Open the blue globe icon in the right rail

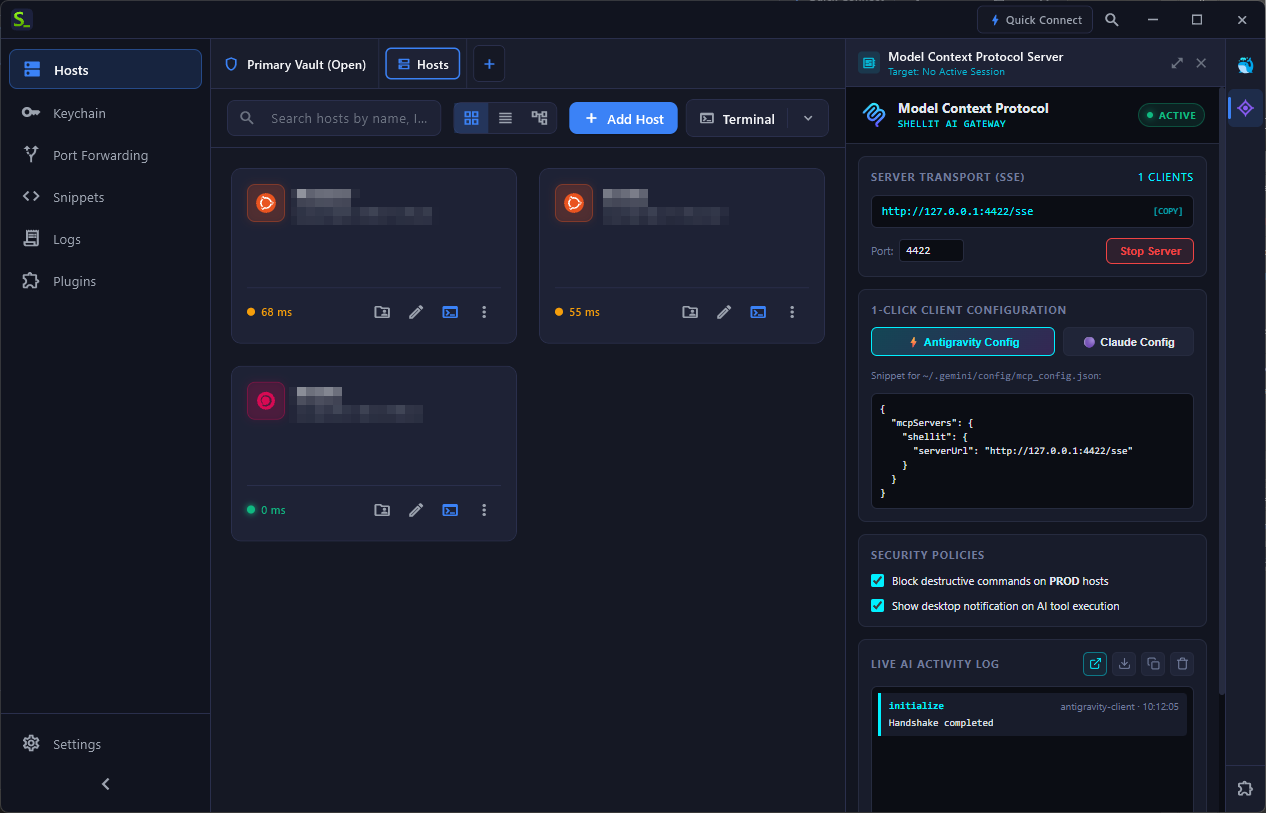(1245, 65)
